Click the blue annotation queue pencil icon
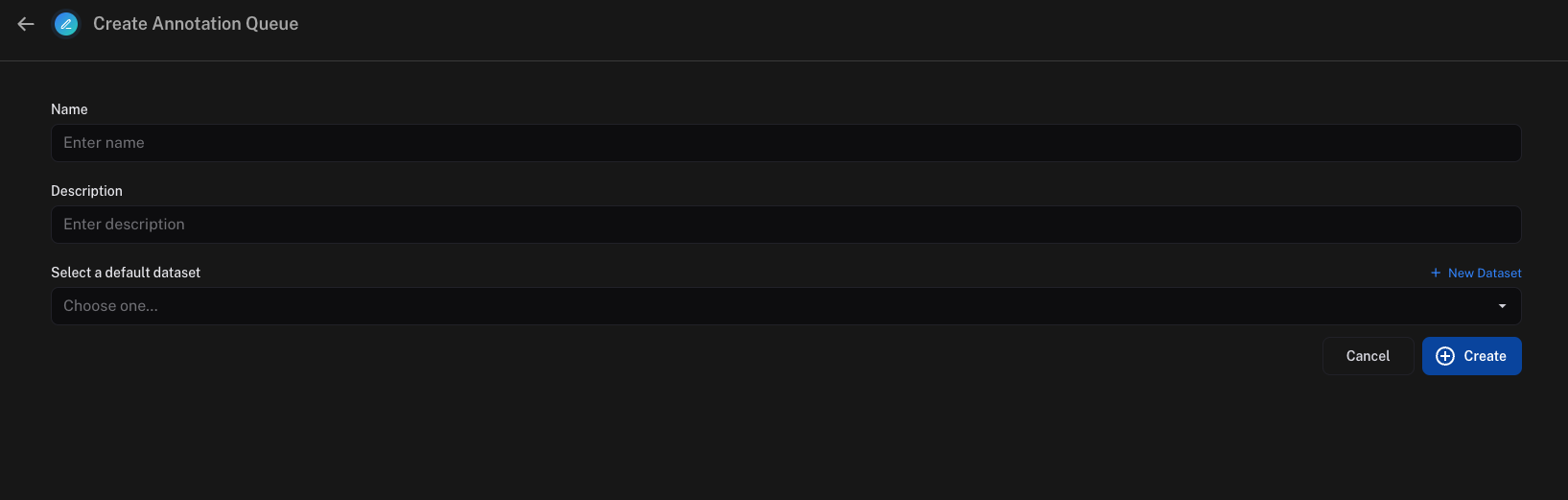The image size is (1568, 500). [x=66, y=24]
